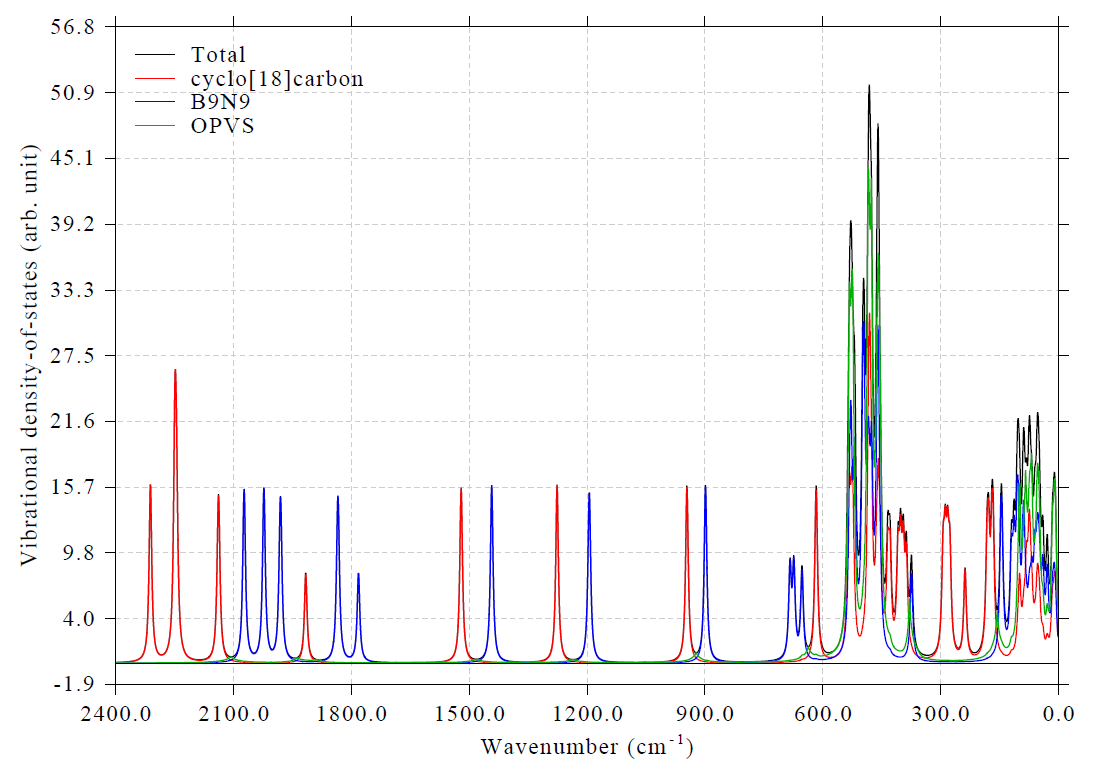Click the red cyclo[18]carbon legend line
The width and height of the screenshot is (1099, 769).
click(x=154, y=78)
